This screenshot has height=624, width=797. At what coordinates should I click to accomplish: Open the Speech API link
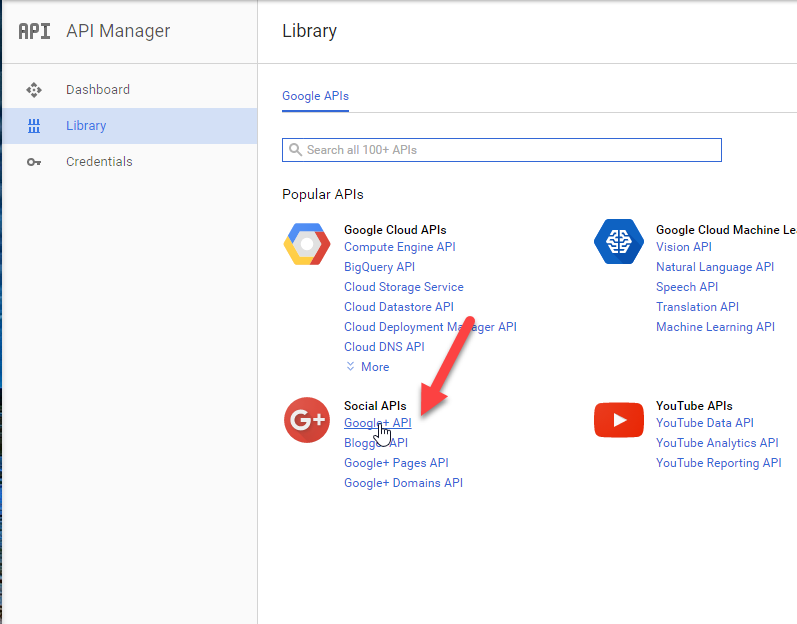[x=687, y=287]
